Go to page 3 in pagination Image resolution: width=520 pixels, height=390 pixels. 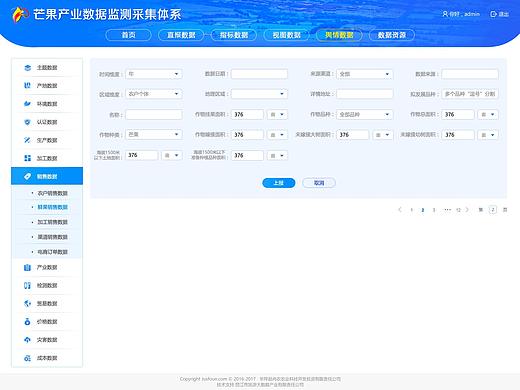(434, 210)
